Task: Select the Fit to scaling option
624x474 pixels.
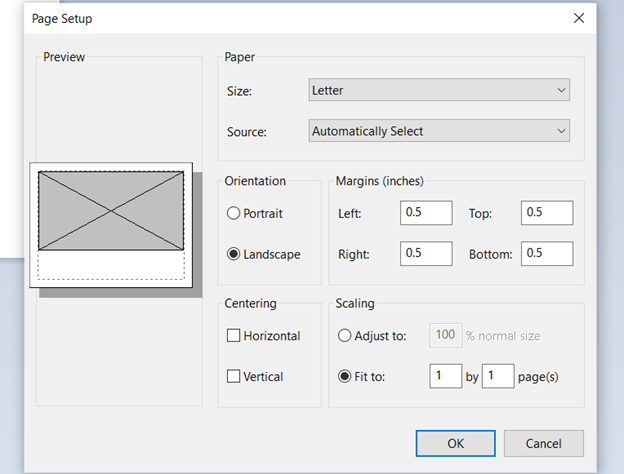Action: 346,377
